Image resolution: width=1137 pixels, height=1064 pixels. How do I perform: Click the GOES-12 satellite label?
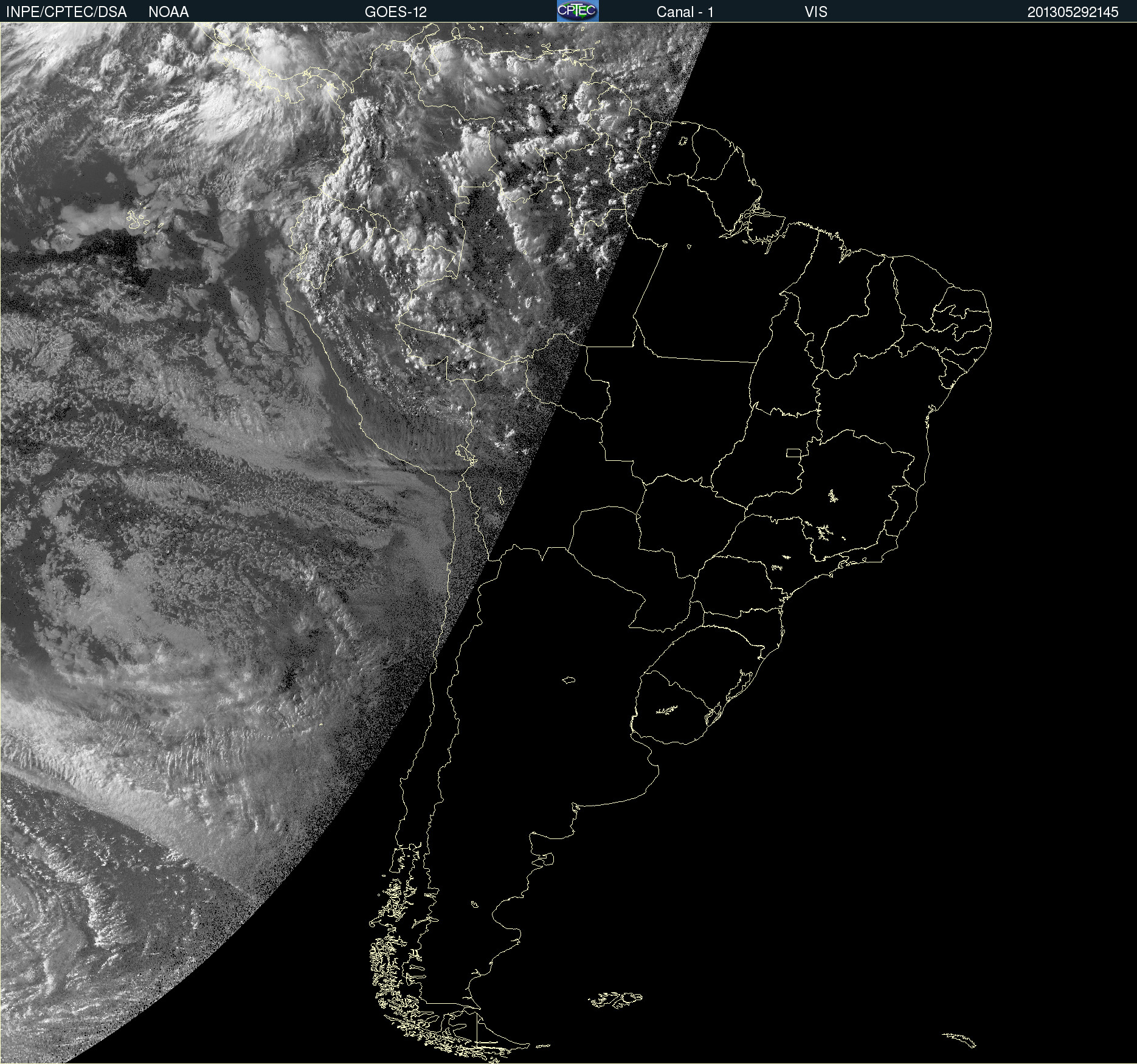point(396,12)
